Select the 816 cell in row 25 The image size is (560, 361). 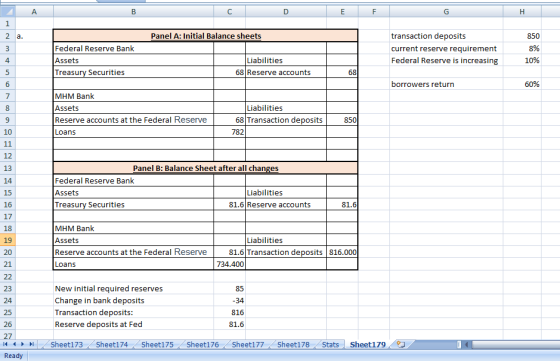point(230,312)
